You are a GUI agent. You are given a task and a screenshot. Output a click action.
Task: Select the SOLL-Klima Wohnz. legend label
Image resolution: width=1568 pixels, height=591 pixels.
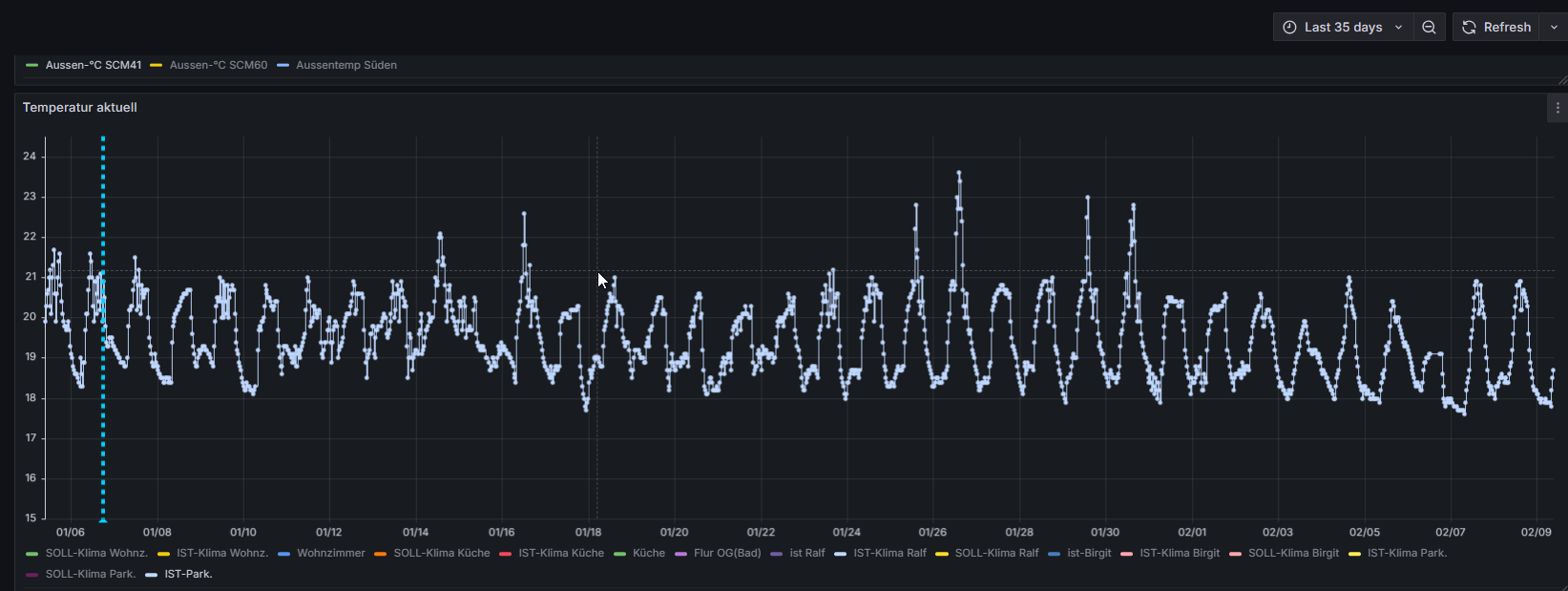96,554
